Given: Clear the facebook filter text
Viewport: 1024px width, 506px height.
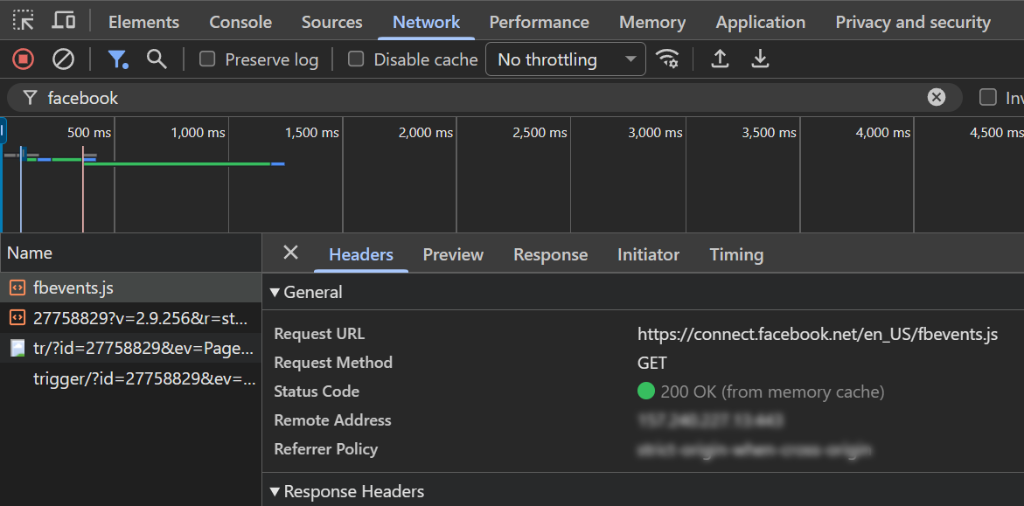Looking at the screenshot, I should click(936, 97).
